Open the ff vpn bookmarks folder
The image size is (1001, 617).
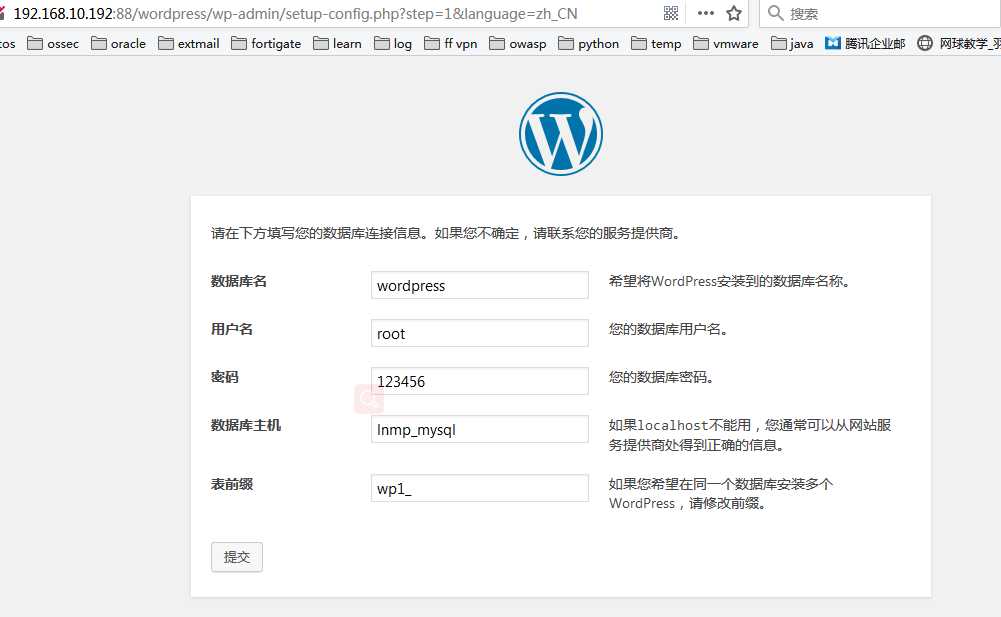tap(451, 43)
